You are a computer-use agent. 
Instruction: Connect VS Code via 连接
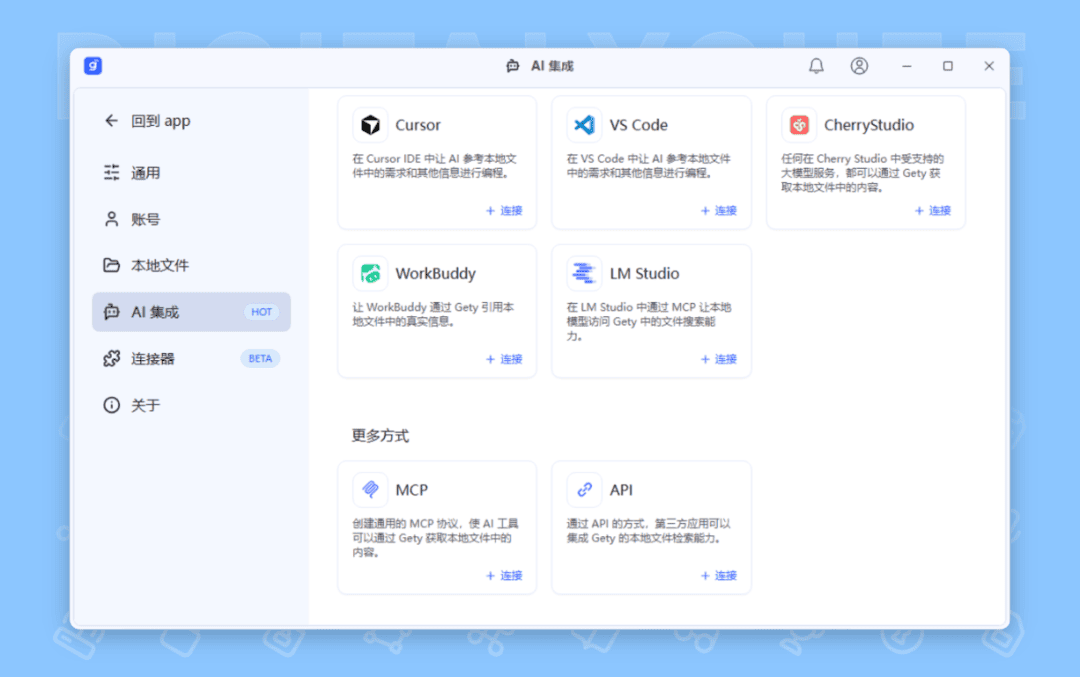tap(718, 211)
